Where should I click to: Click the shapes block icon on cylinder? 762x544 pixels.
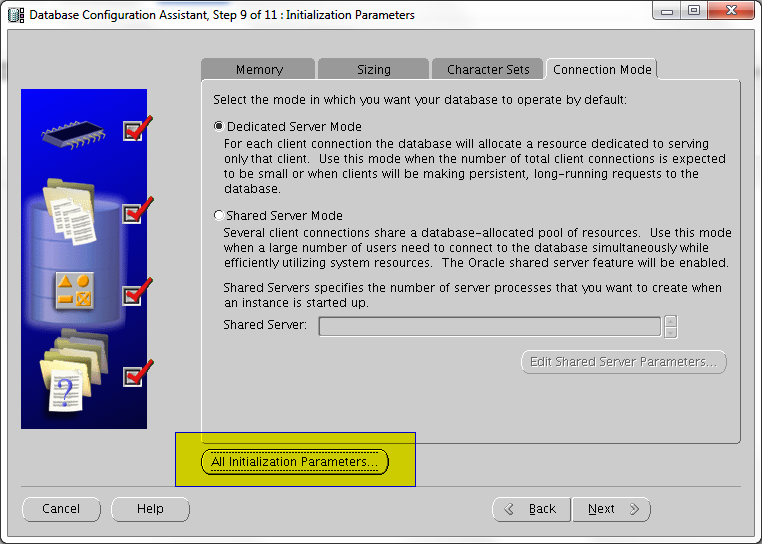tap(73, 290)
